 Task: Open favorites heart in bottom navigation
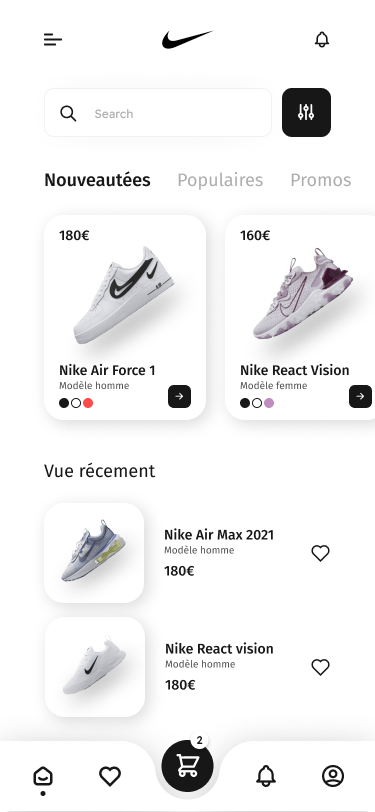110,776
